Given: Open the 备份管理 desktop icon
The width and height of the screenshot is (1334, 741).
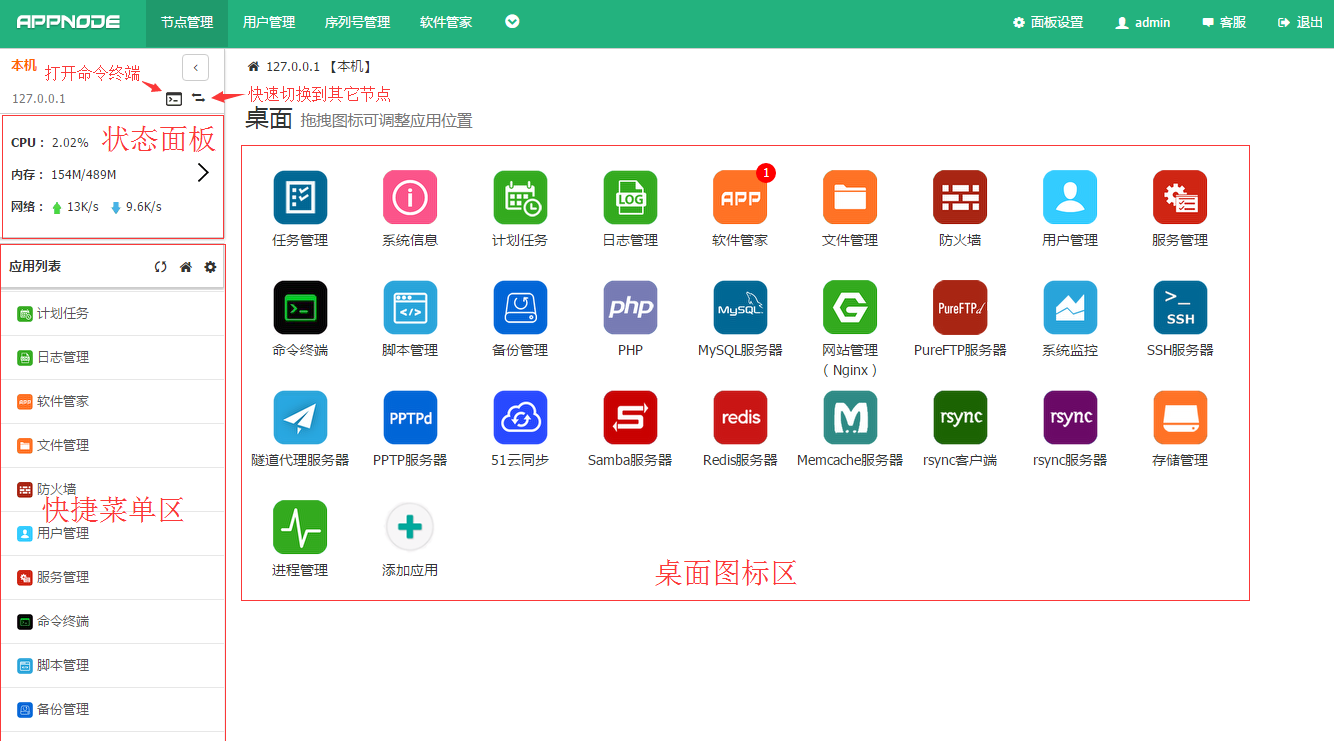Looking at the screenshot, I should (520, 307).
